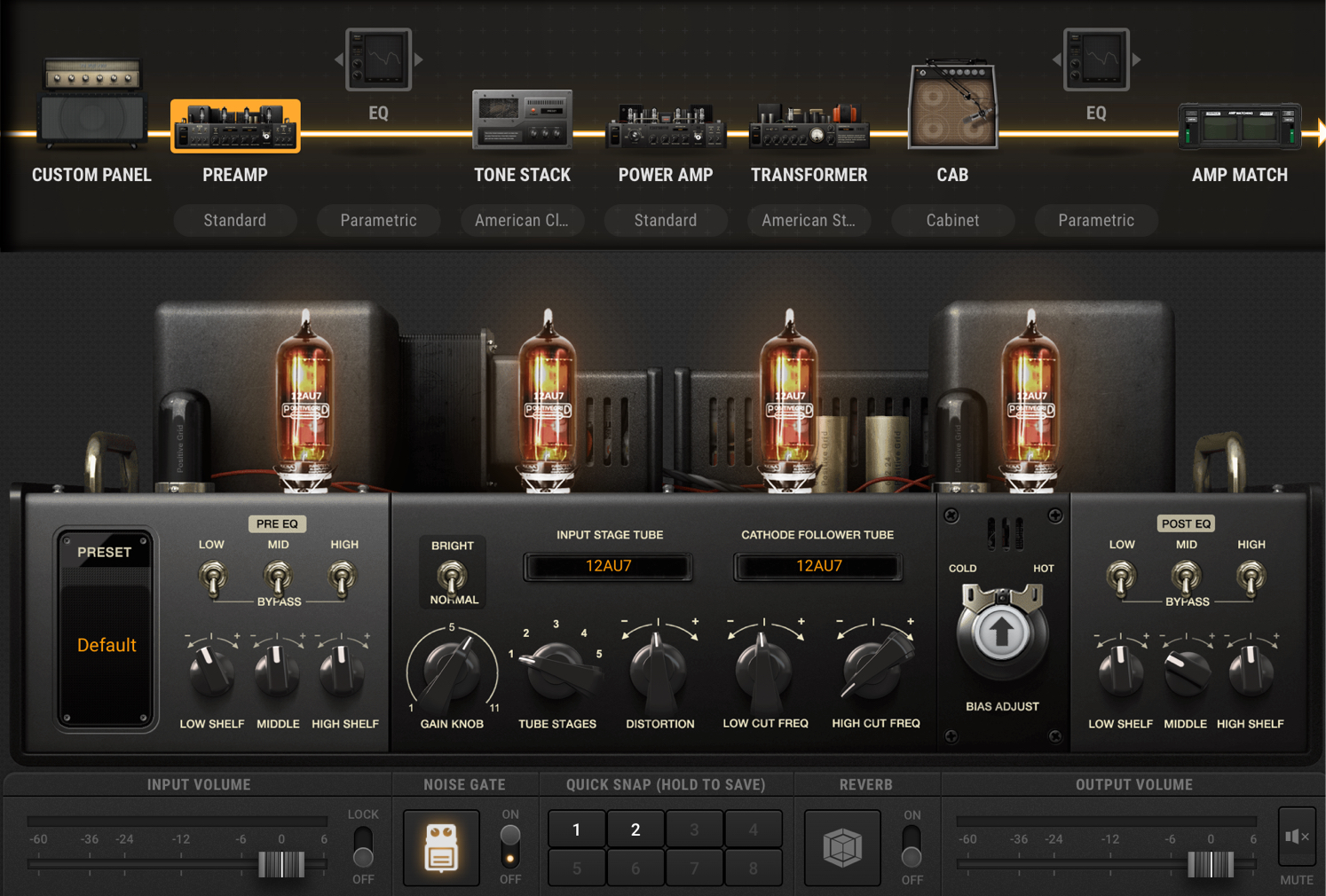Open the Amp Match module icon
This screenshot has height=896, width=1326.
(1239, 125)
